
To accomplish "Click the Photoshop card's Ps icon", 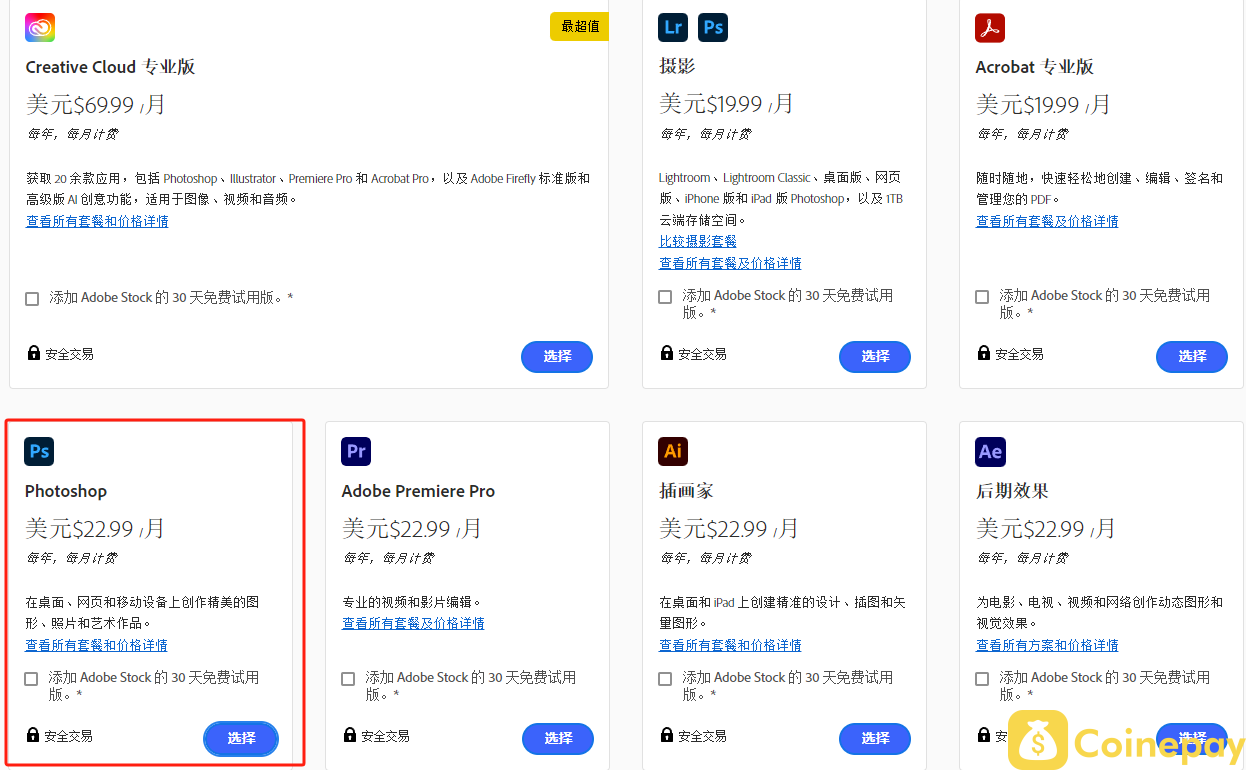I will pyautogui.click(x=39, y=452).
